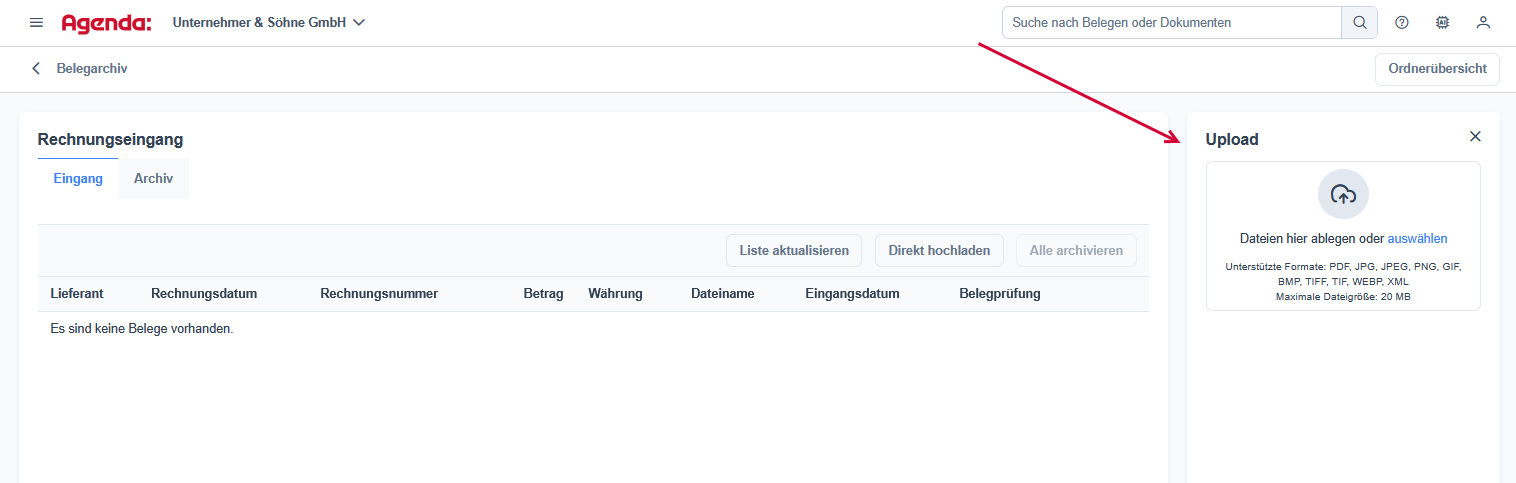1516x483 pixels.
Task: Open the hamburger navigation menu
Action: (x=37, y=22)
